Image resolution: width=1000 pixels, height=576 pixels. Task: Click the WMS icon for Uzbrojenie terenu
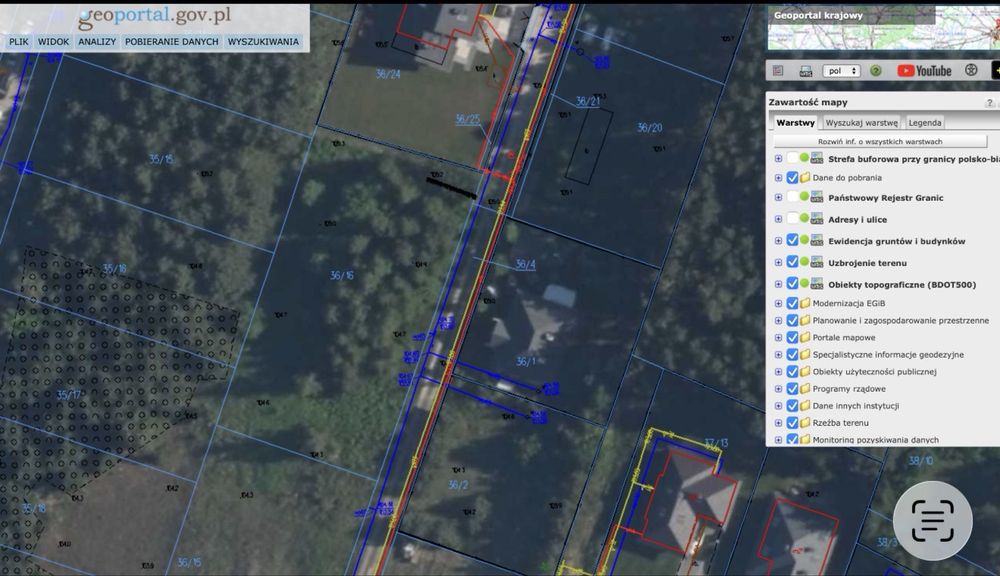816,262
